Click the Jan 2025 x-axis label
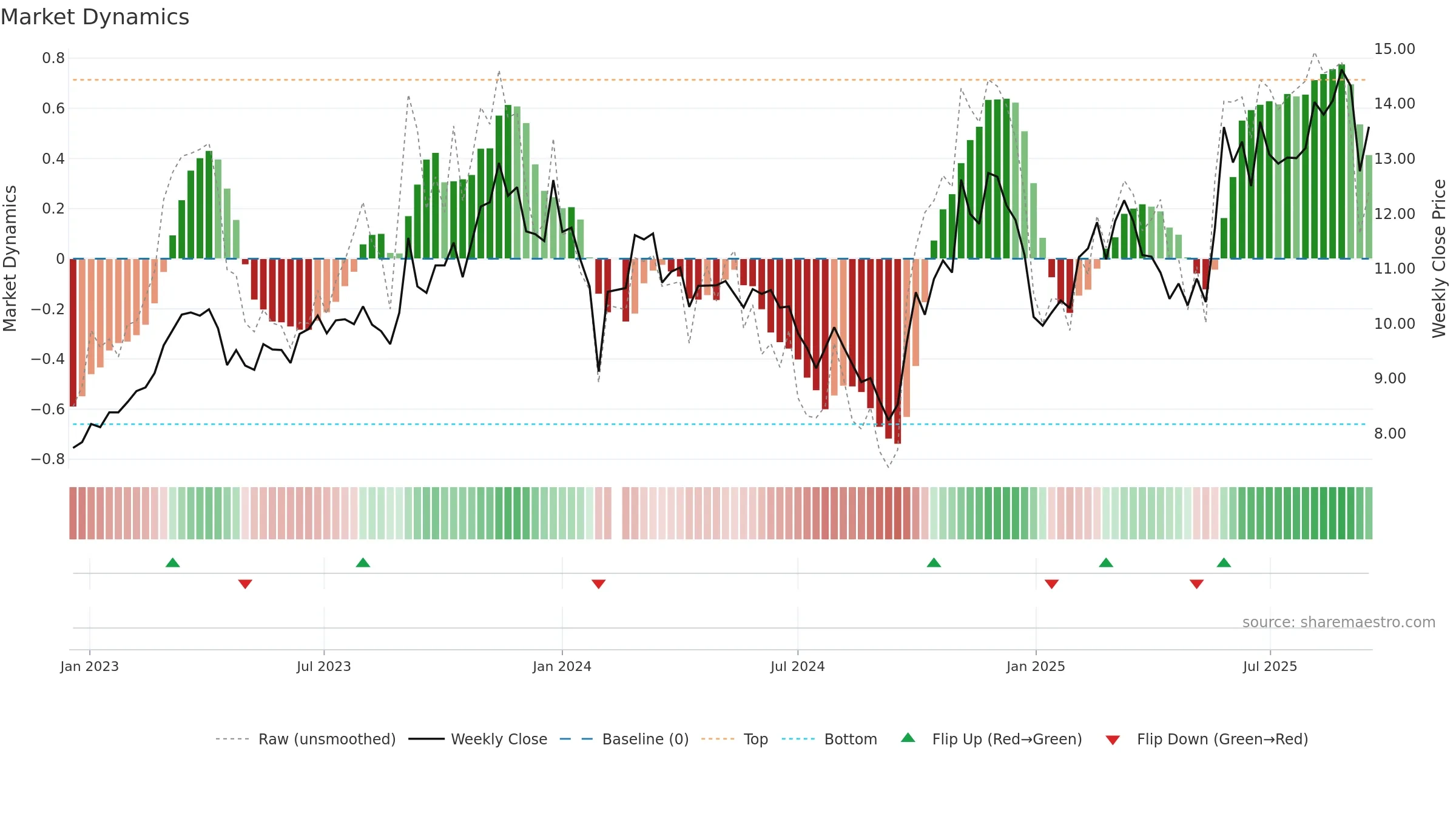The width and height of the screenshot is (1456, 819). 1036,666
